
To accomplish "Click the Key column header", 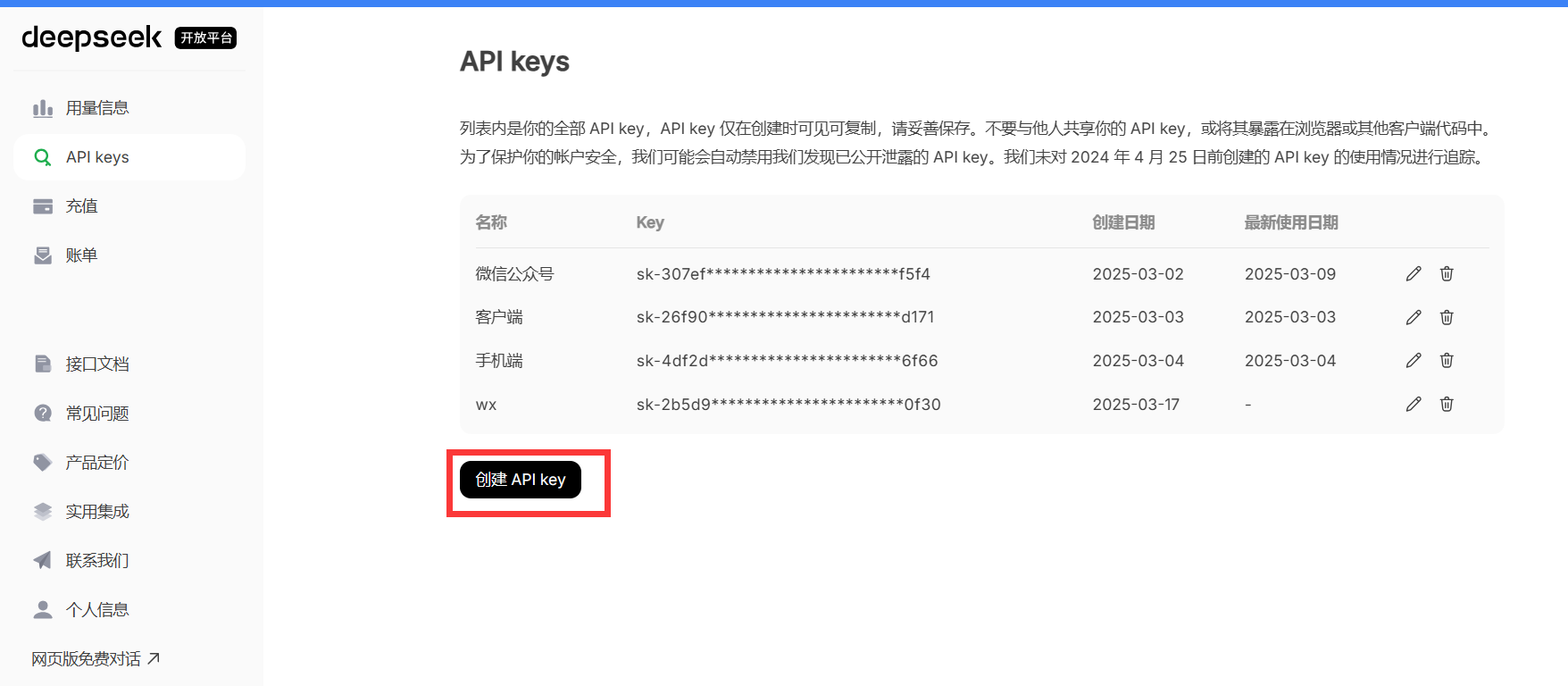I will point(650,222).
